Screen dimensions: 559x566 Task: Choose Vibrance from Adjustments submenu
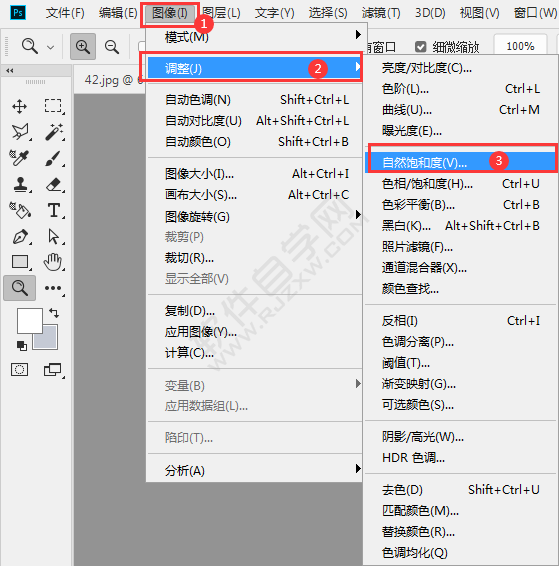pyautogui.click(x=460, y=162)
